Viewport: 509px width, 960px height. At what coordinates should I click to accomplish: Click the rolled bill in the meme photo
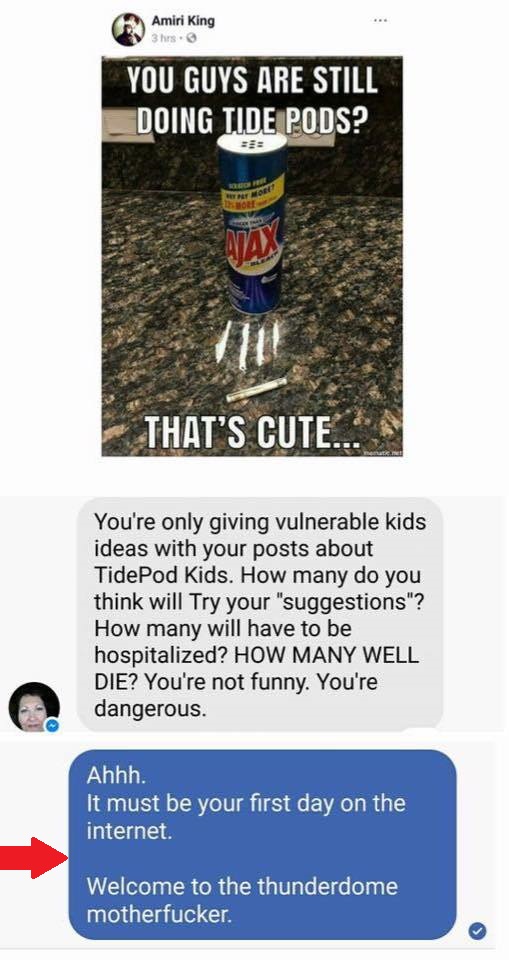(256, 389)
